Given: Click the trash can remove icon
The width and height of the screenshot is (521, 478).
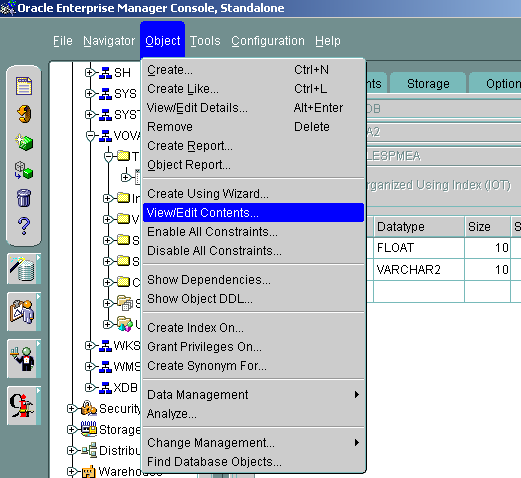Looking at the screenshot, I should 24,198.
